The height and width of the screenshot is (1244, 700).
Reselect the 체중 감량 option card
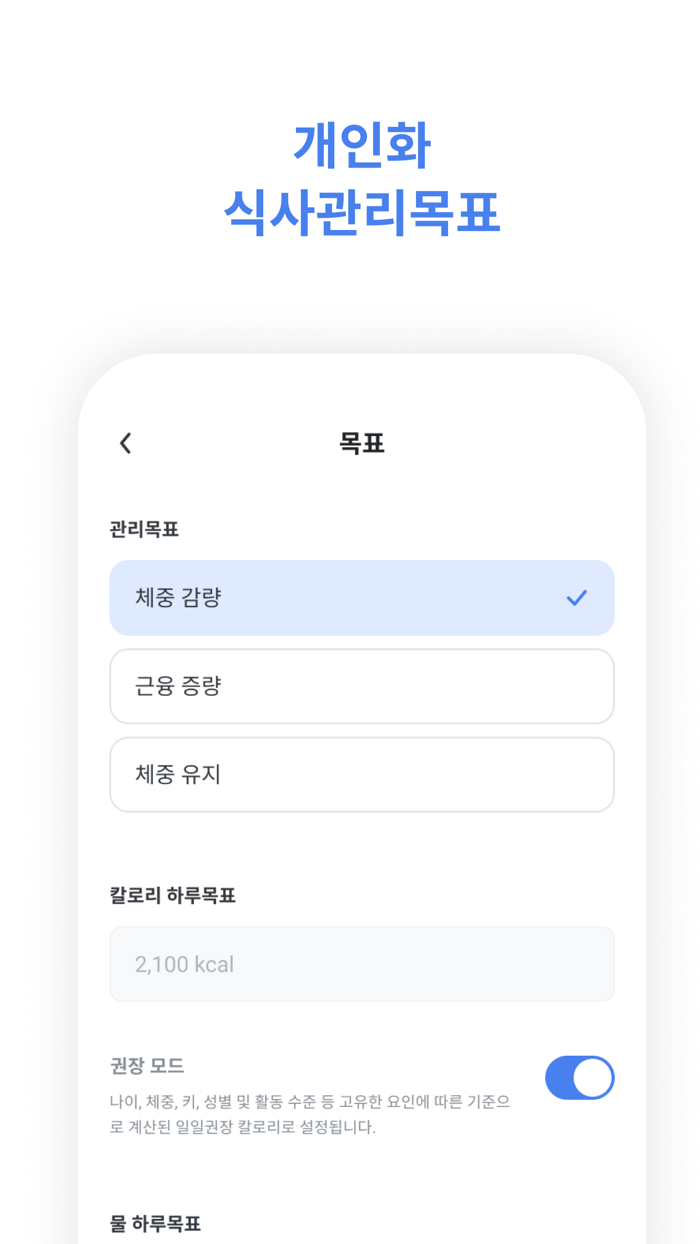(362, 598)
